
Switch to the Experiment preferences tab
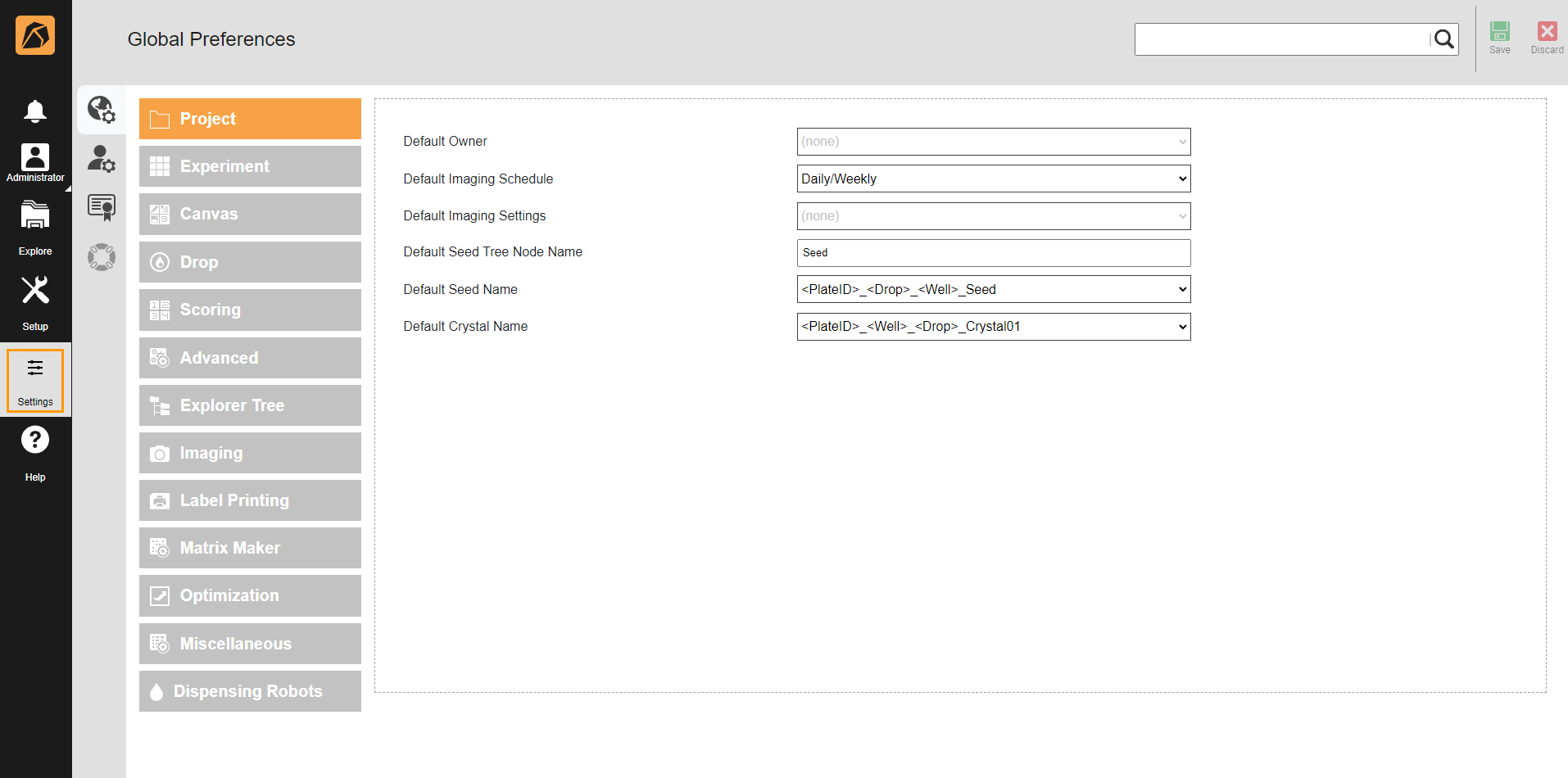[x=250, y=166]
